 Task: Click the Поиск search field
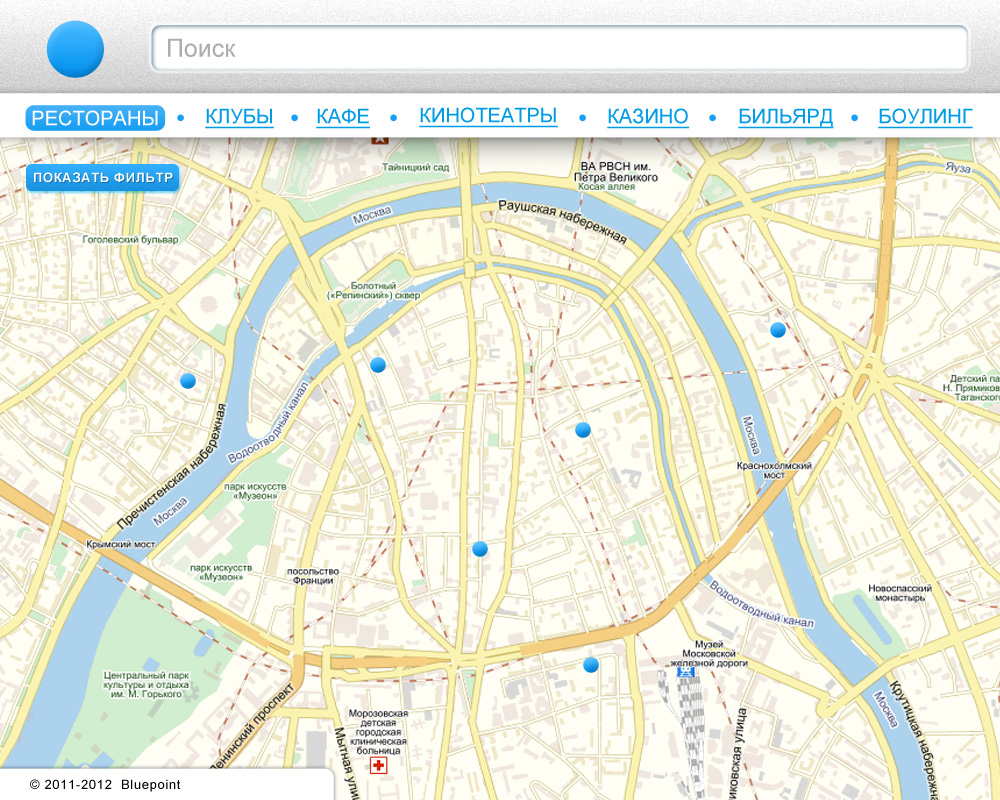point(560,48)
